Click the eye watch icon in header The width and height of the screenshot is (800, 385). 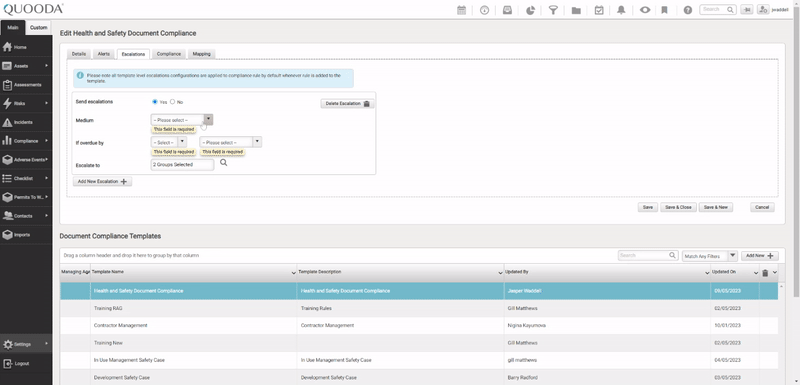click(645, 10)
